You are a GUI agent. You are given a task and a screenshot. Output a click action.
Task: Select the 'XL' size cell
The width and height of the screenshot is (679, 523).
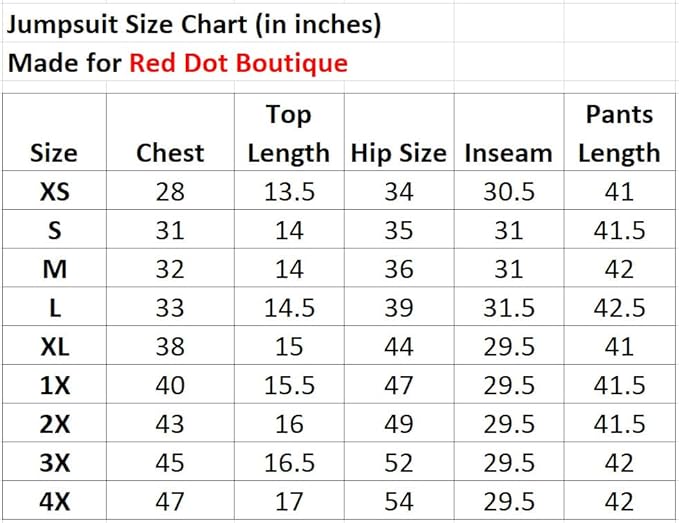tap(54, 347)
